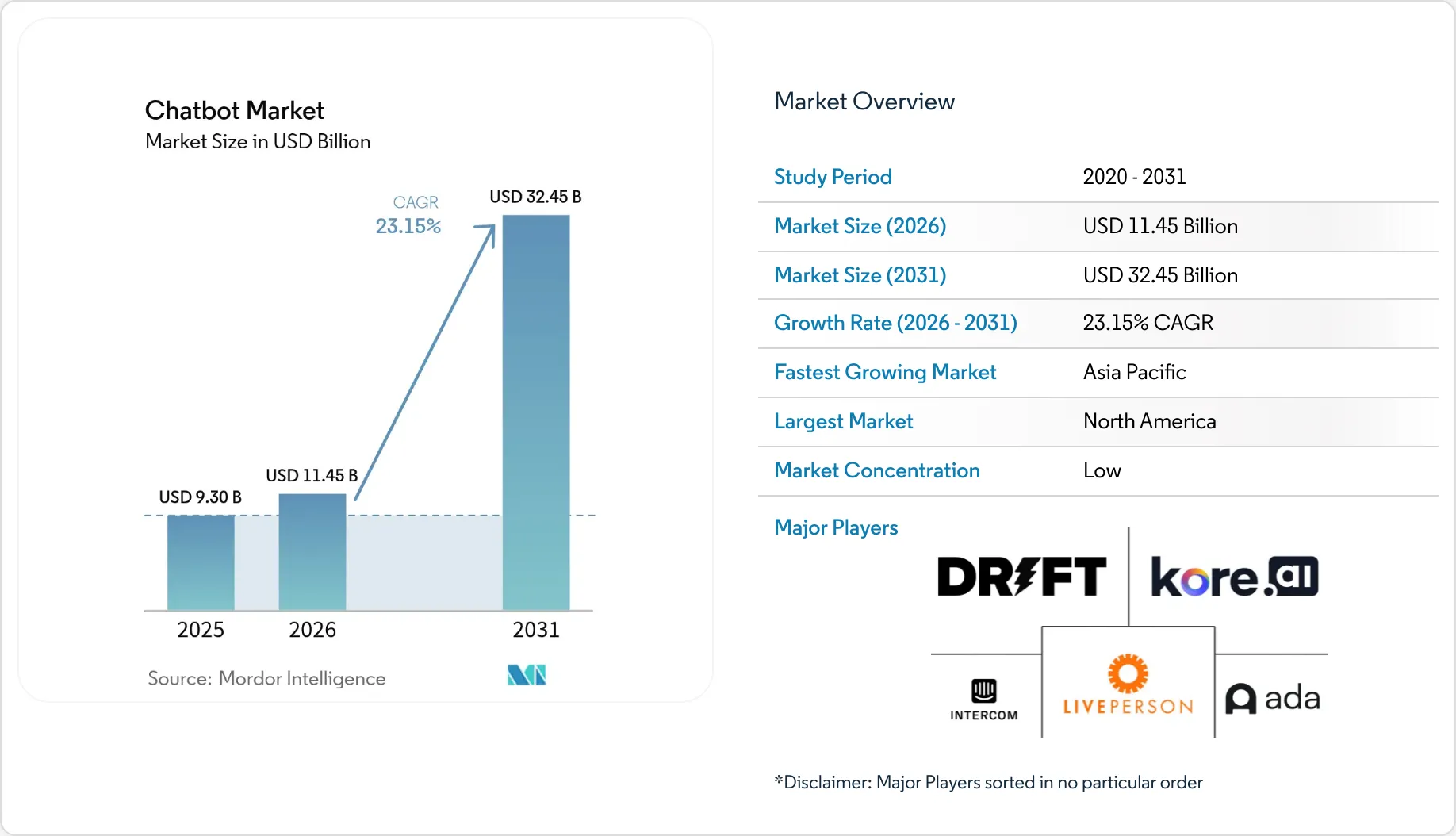
Task: Click the Major Players disclaimer text
Action: 988,782
